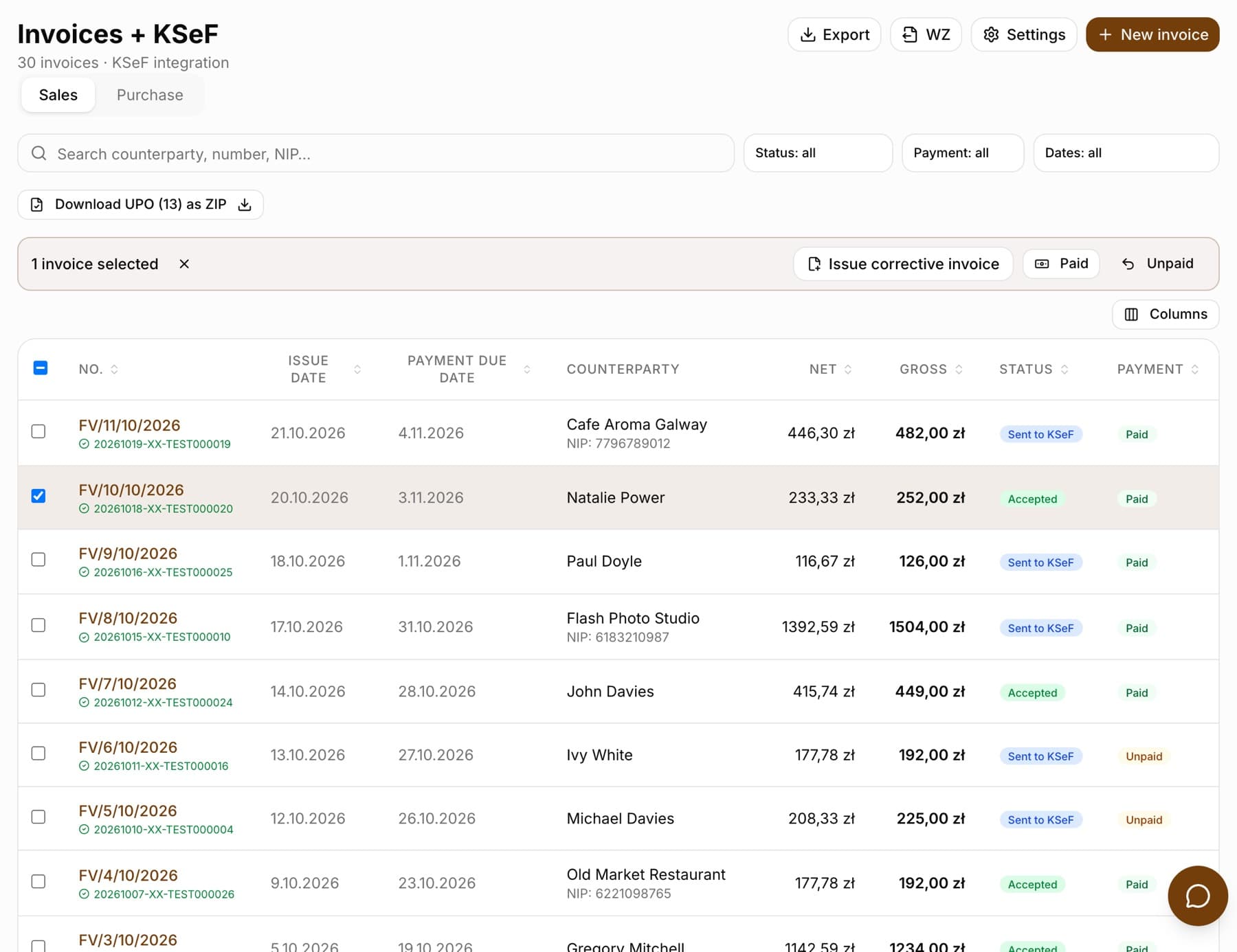Clear selection with the X icon
The height and width of the screenshot is (952, 1237).
184,264
